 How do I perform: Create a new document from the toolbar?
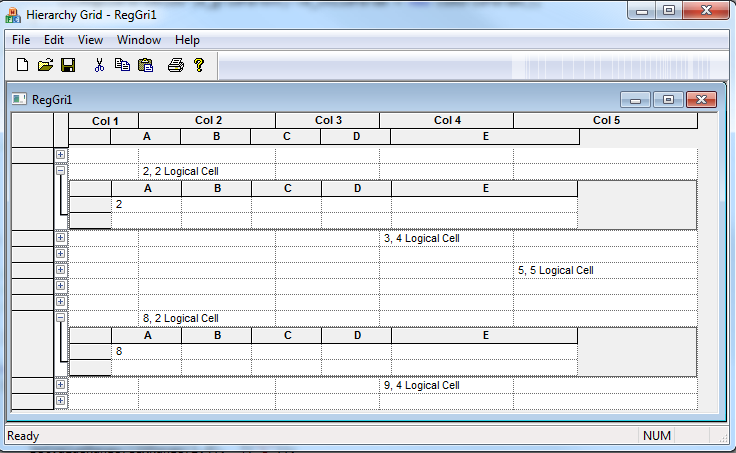[x=23, y=65]
